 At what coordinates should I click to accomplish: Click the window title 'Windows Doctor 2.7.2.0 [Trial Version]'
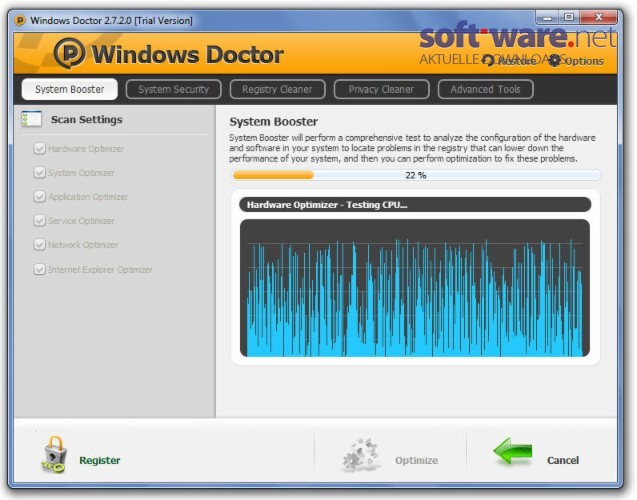pyautogui.click(x=111, y=20)
